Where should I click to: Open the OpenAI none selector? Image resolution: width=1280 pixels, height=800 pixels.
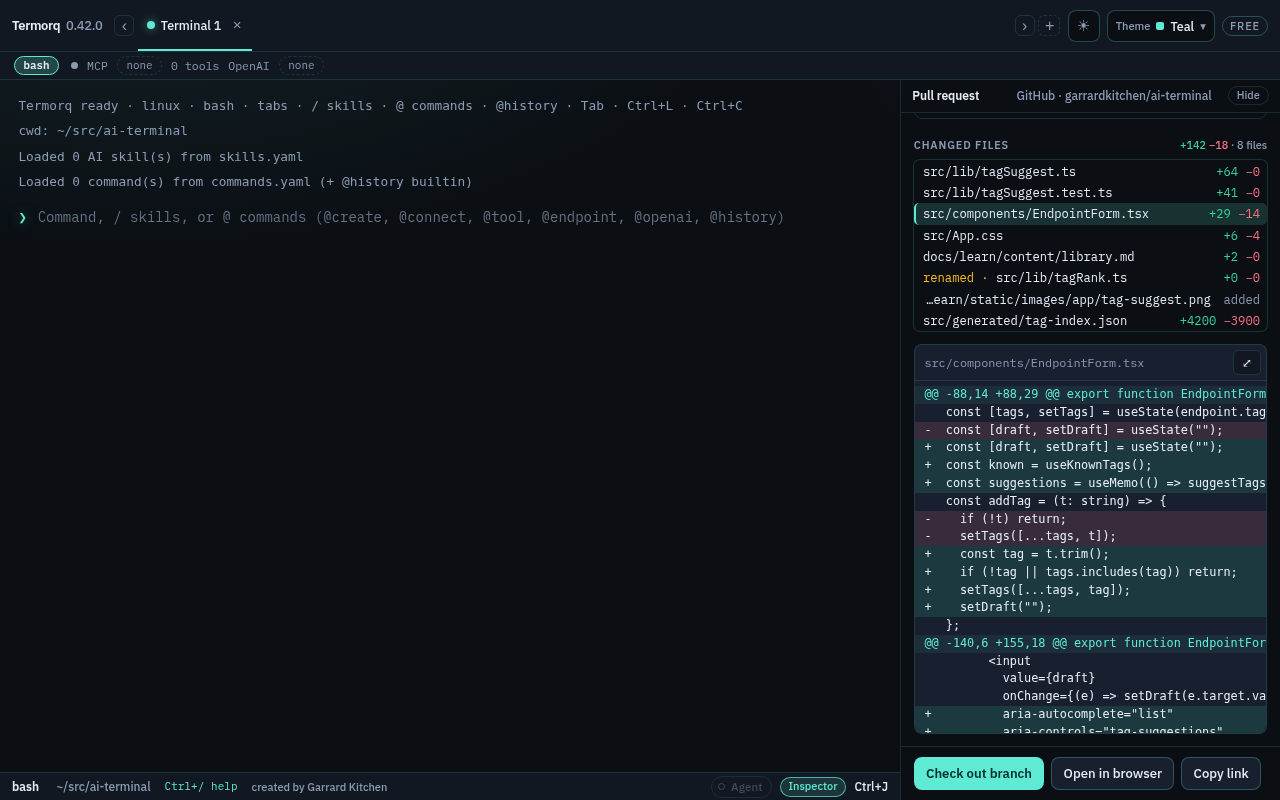click(x=301, y=66)
